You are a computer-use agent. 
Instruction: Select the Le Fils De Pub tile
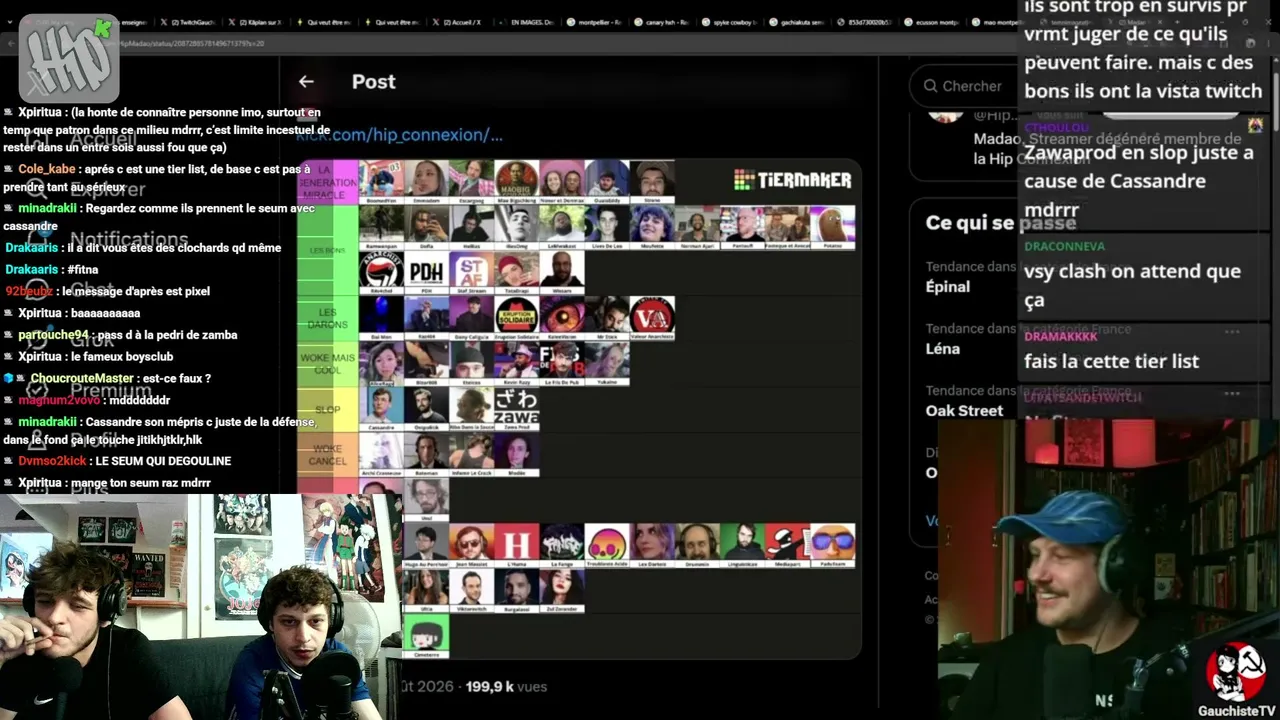click(561, 363)
